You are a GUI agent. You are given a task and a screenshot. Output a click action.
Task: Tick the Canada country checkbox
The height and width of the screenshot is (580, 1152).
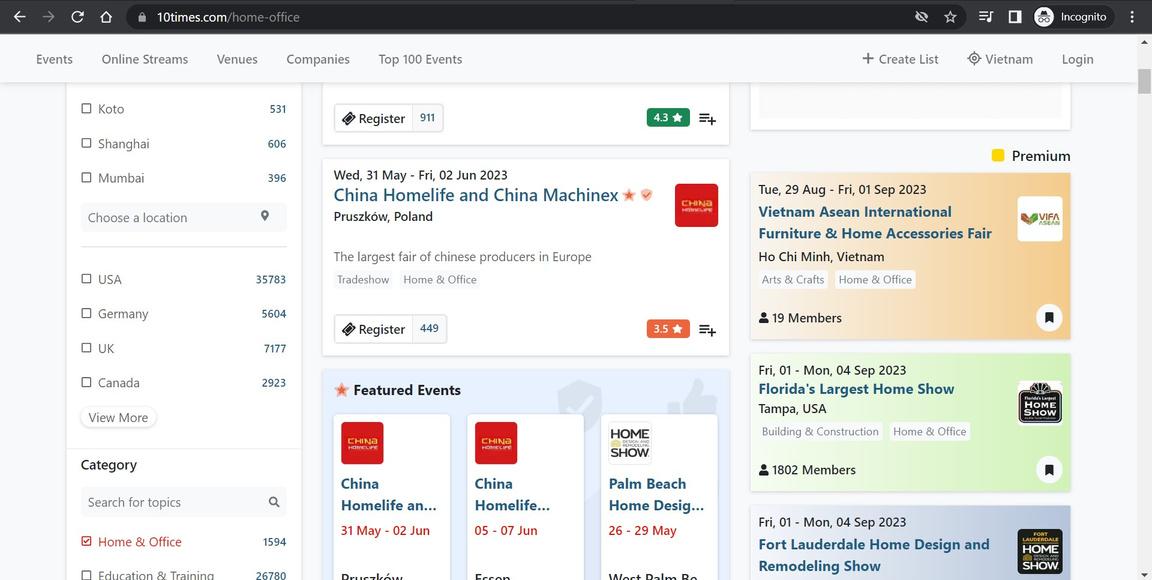pyautogui.click(x=87, y=382)
